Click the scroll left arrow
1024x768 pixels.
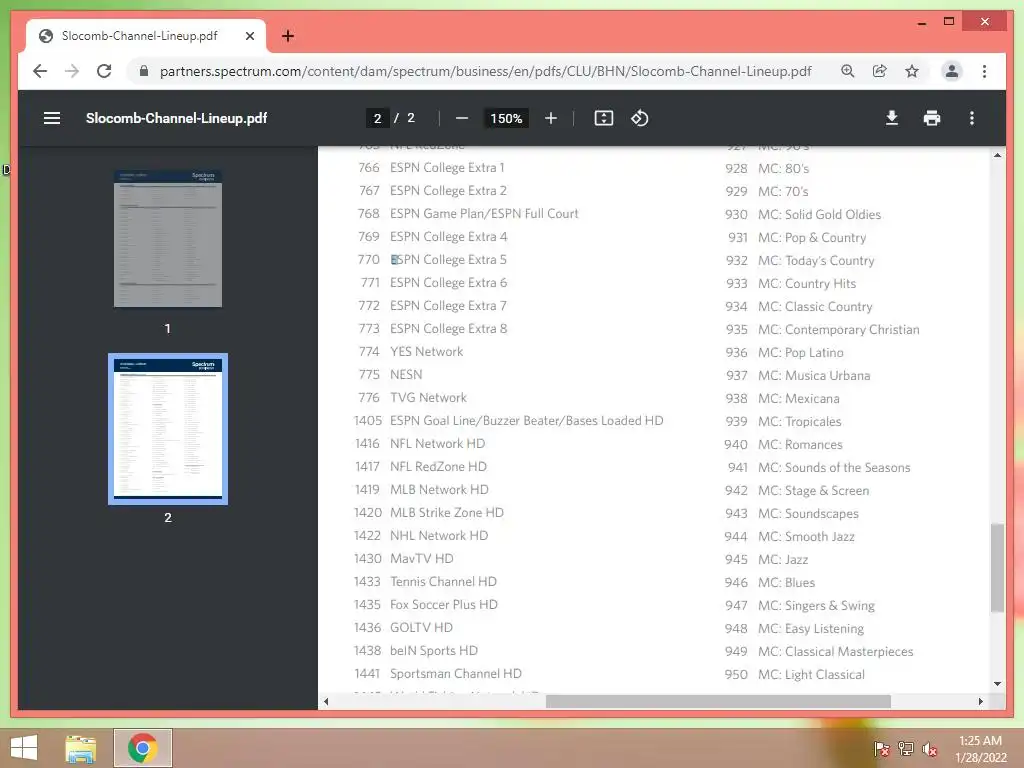click(326, 701)
